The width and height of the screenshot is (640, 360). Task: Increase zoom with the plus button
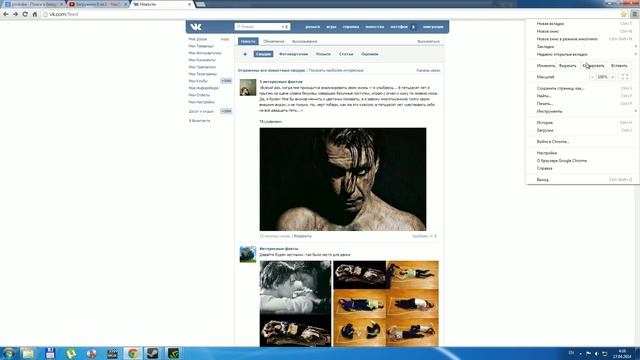612,77
